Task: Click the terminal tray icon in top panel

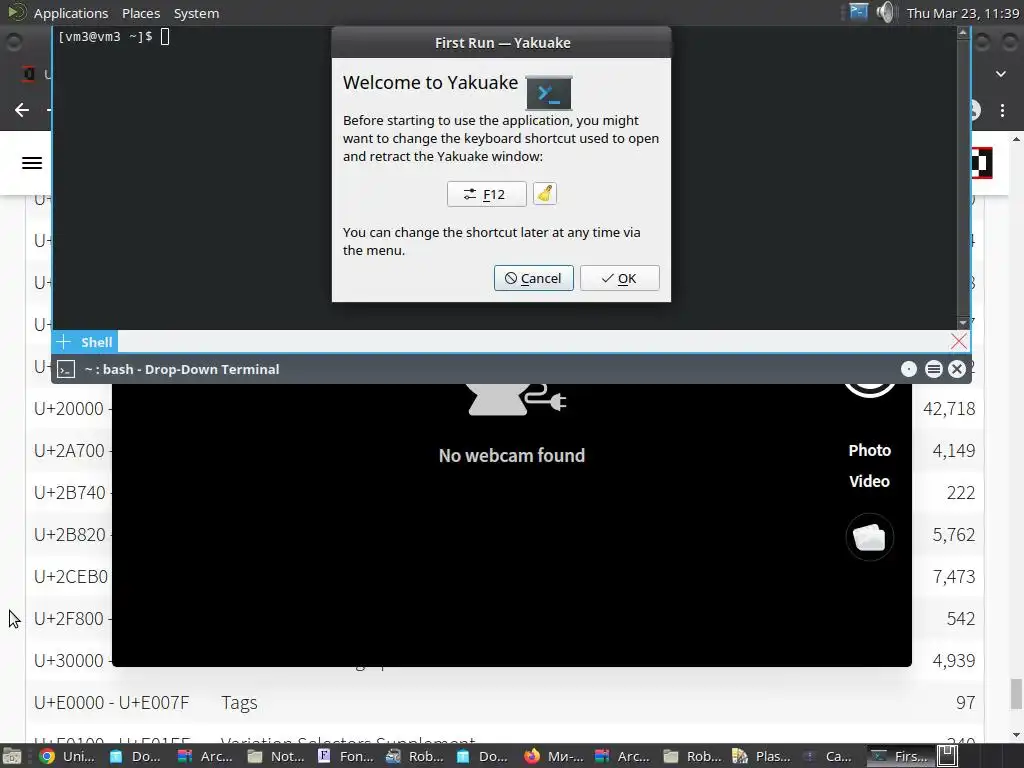Action: 858,12
